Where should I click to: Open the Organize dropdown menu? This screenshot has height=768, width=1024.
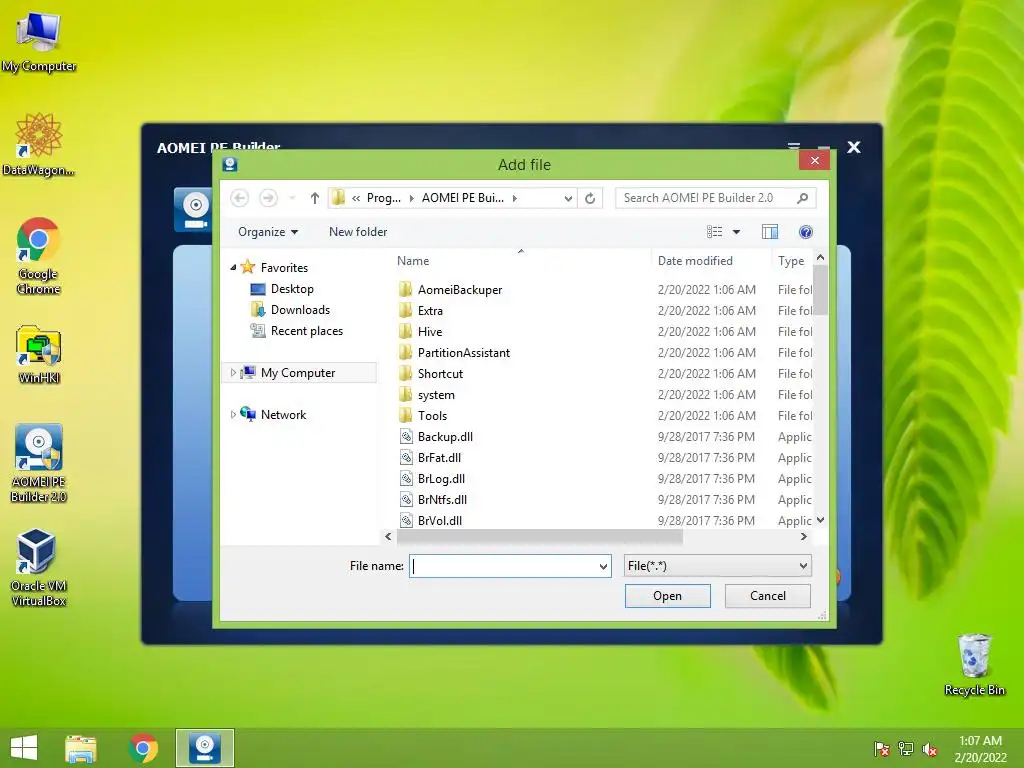coord(268,232)
